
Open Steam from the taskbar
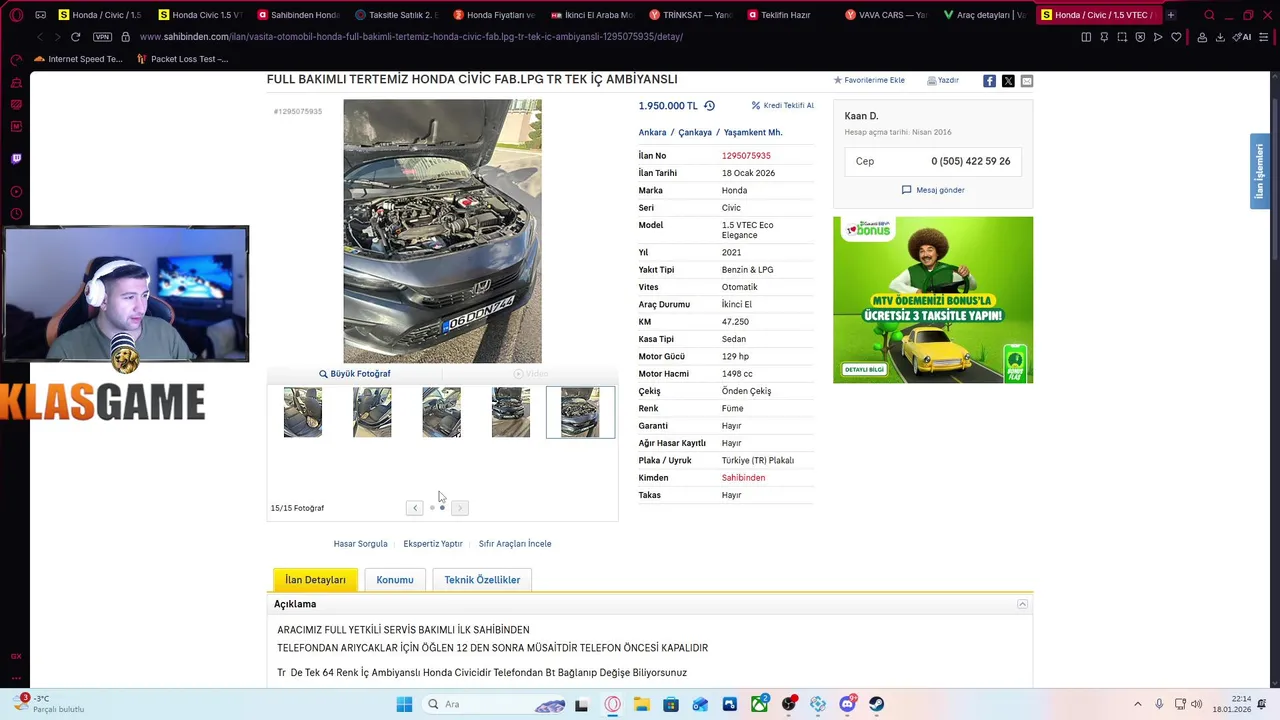pyautogui.click(x=877, y=704)
